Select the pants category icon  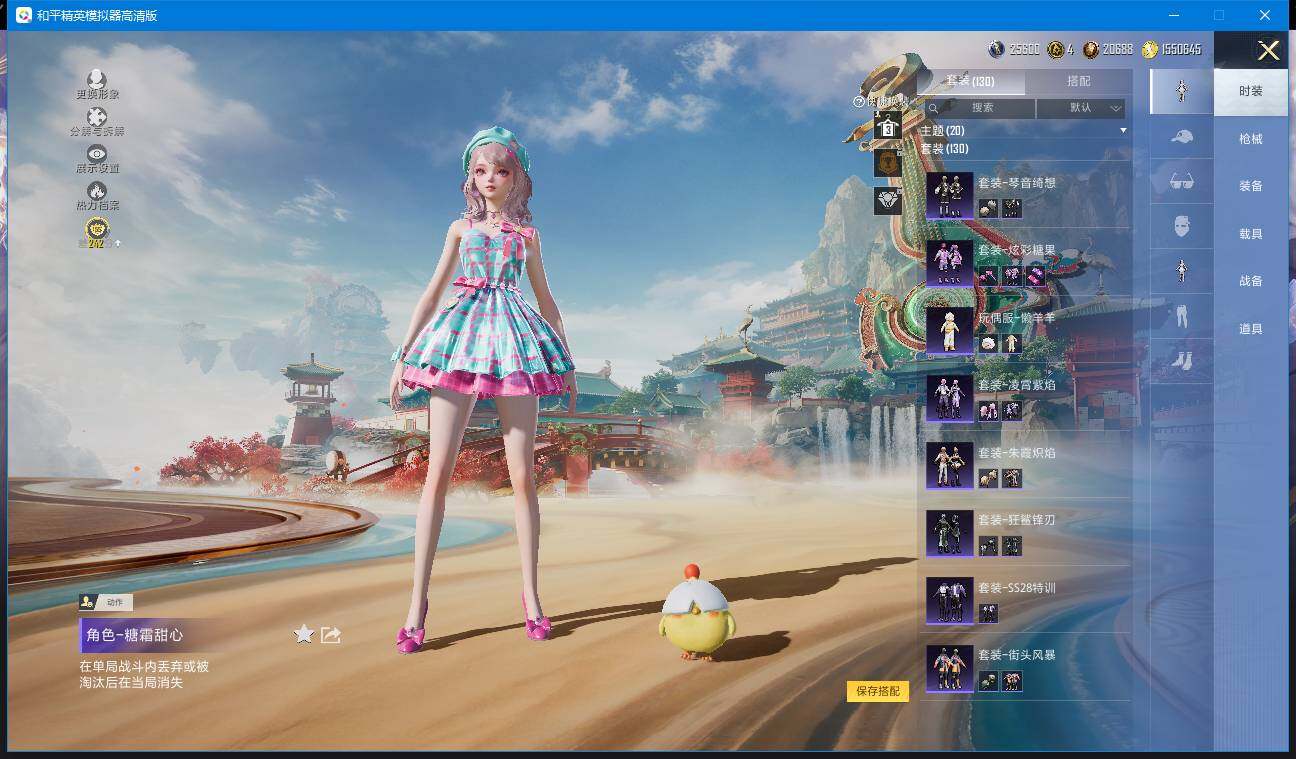point(1181,317)
